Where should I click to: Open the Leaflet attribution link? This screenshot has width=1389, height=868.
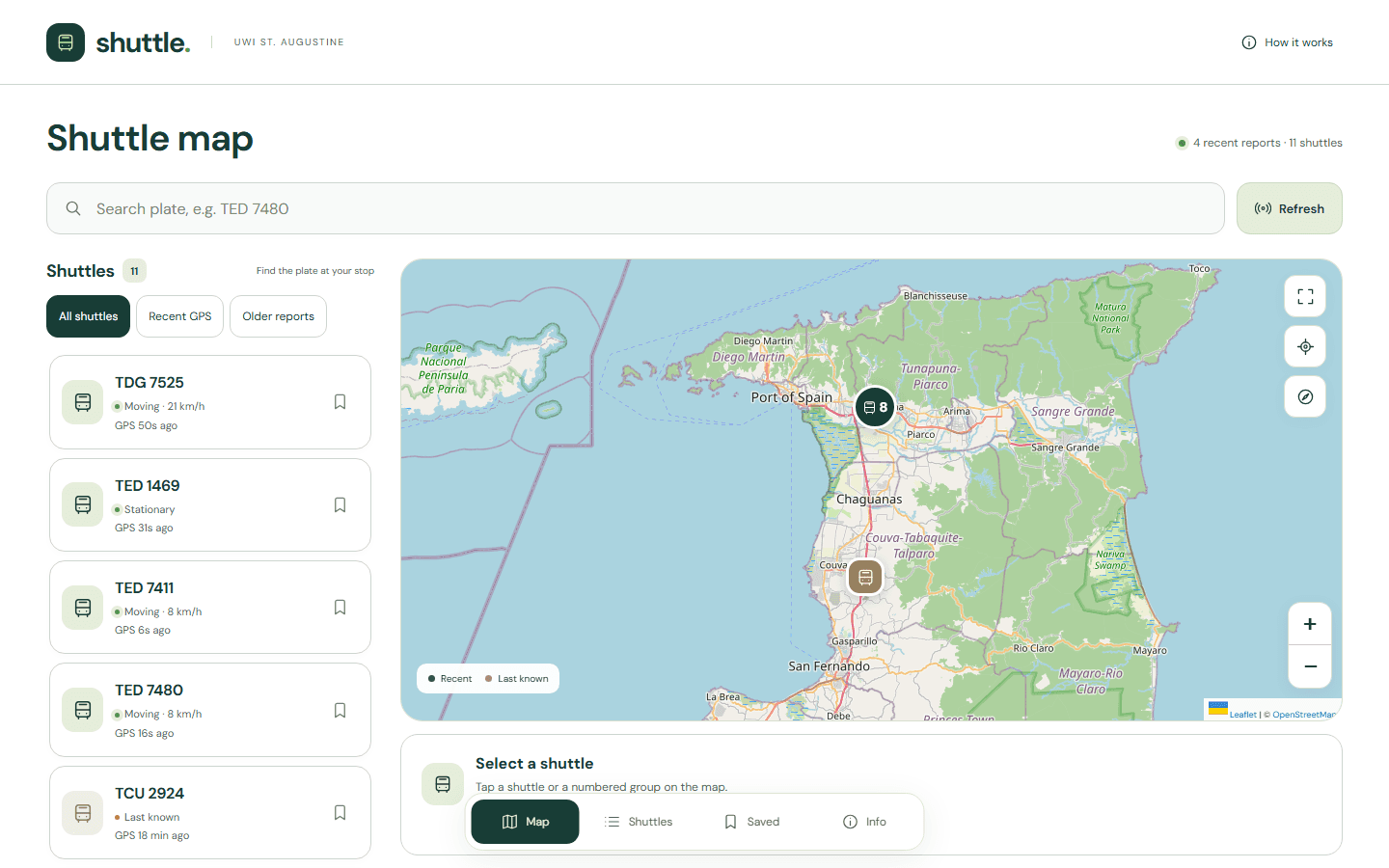(x=1242, y=715)
